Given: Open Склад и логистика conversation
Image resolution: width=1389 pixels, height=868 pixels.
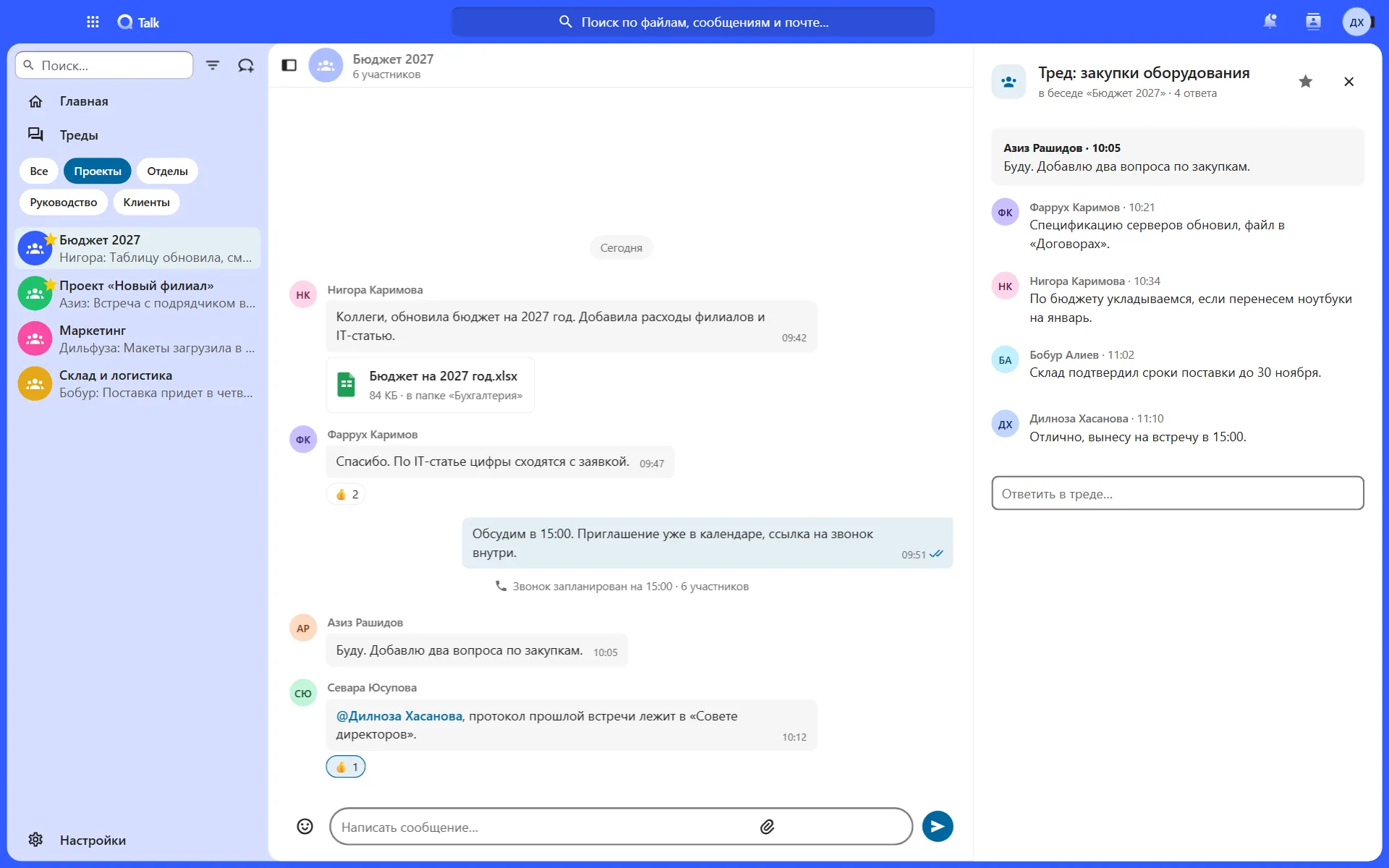Looking at the screenshot, I should click(x=137, y=383).
